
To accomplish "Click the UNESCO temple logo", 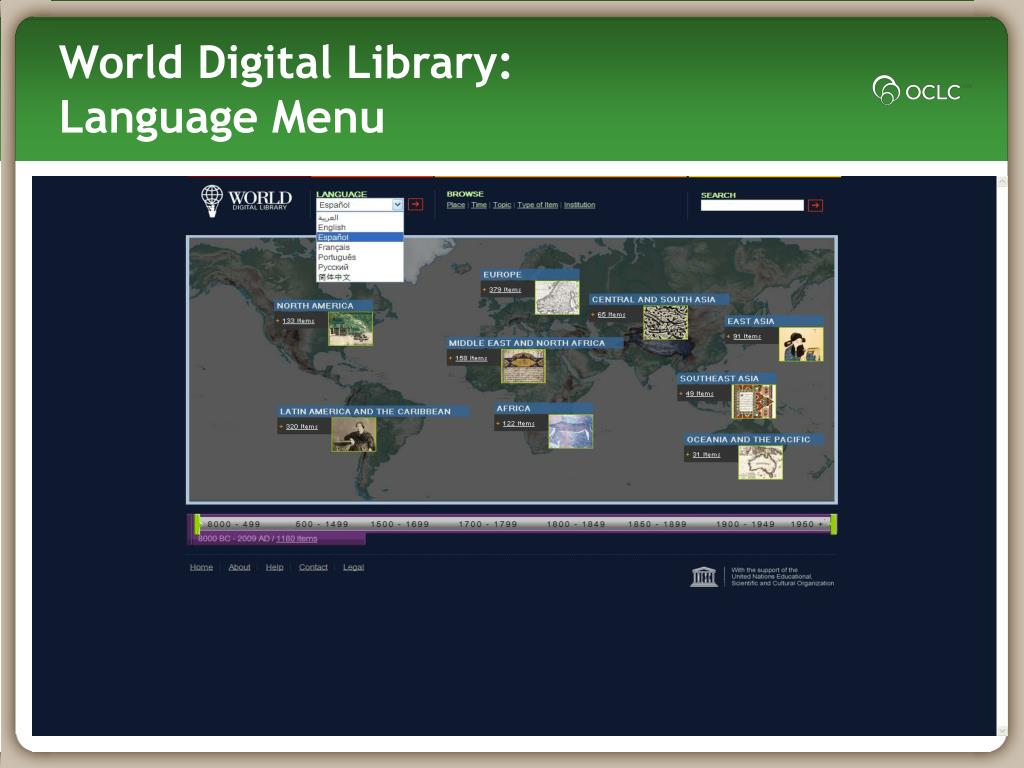I will [703, 577].
